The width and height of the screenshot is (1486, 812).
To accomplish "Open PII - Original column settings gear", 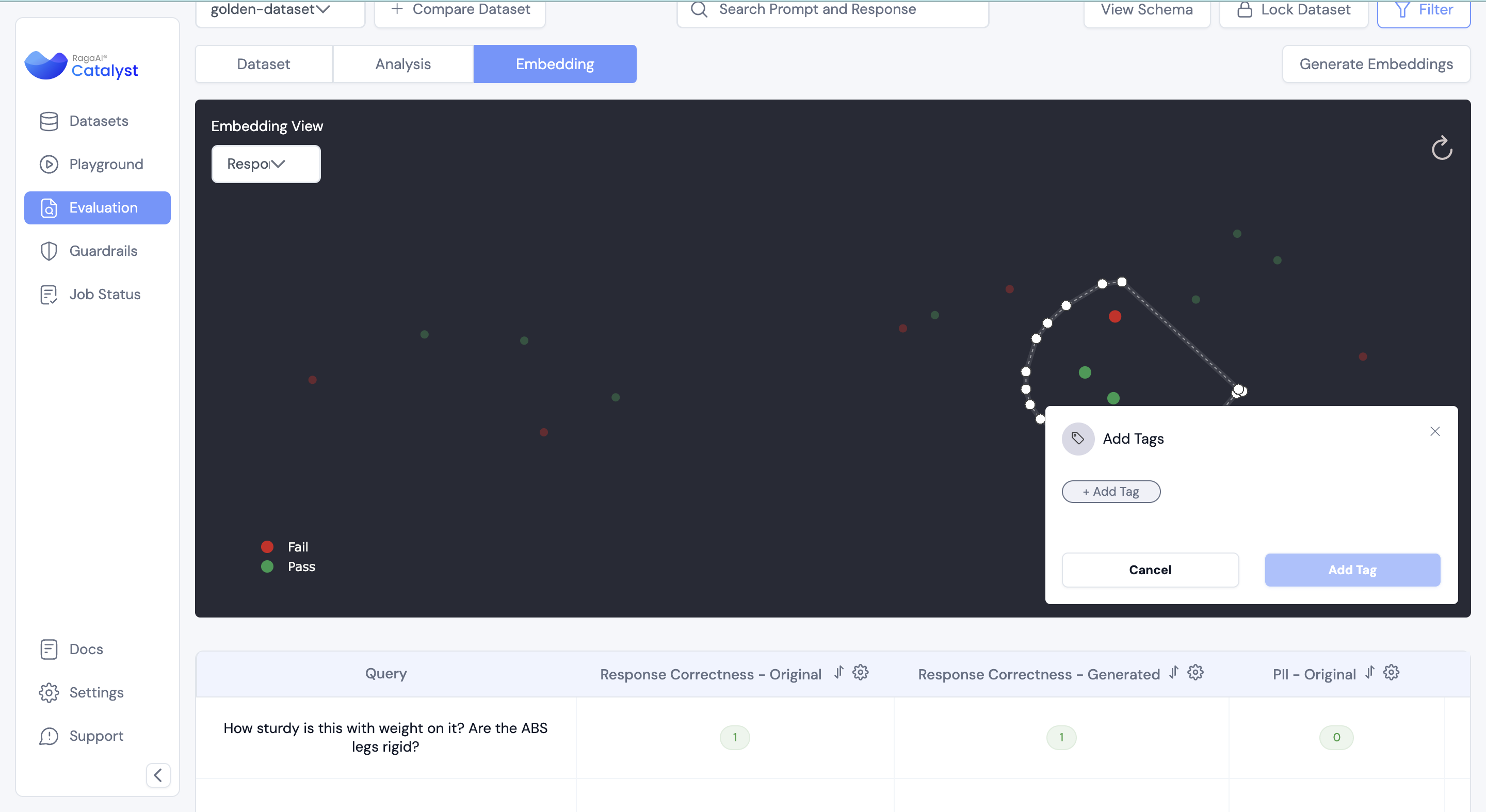I will coord(1391,672).
